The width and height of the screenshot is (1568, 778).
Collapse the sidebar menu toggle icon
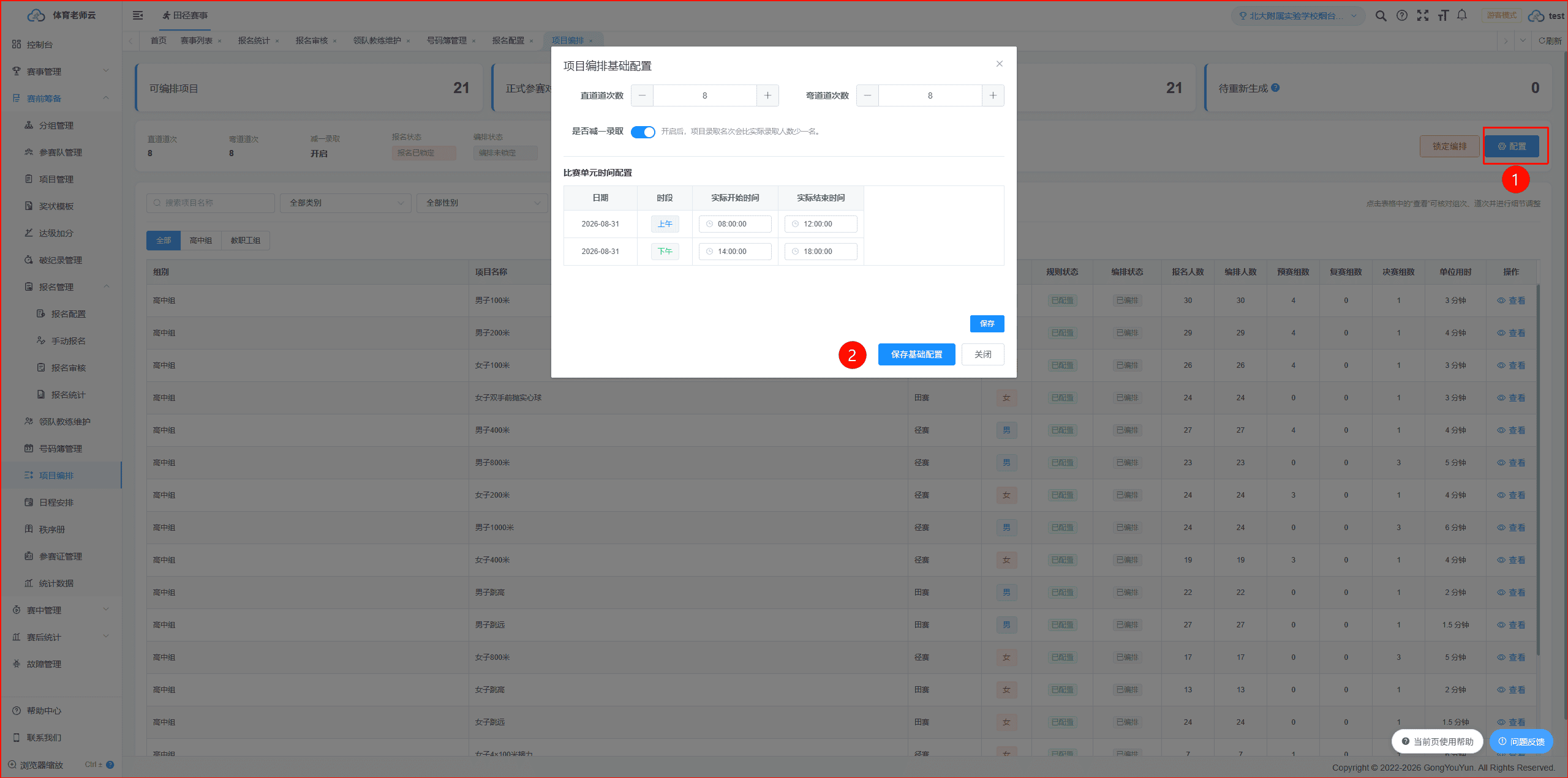coord(138,15)
